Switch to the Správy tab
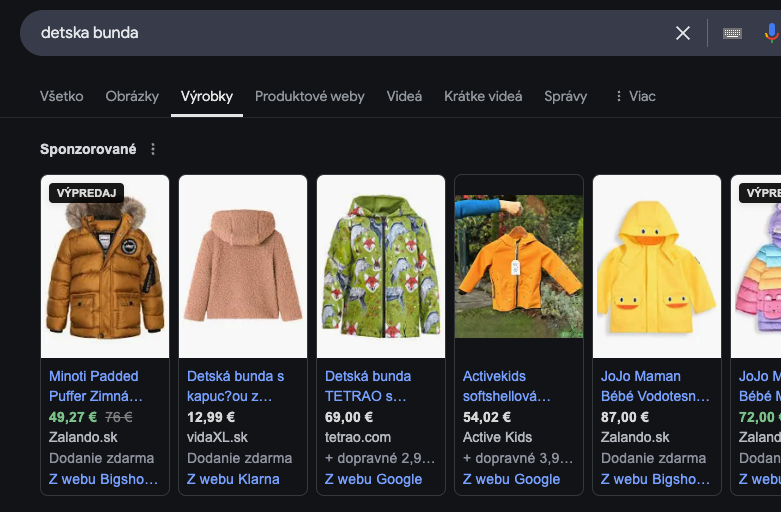The height and width of the screenshot is (512, 781). pyautogui.click(x=565, y=96)
